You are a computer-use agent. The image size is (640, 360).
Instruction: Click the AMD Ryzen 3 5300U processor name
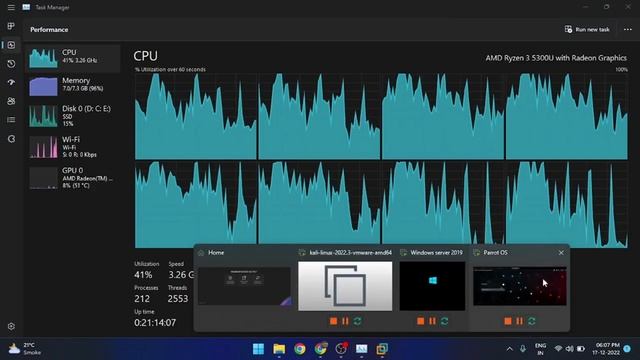click(x=556, y=58)
